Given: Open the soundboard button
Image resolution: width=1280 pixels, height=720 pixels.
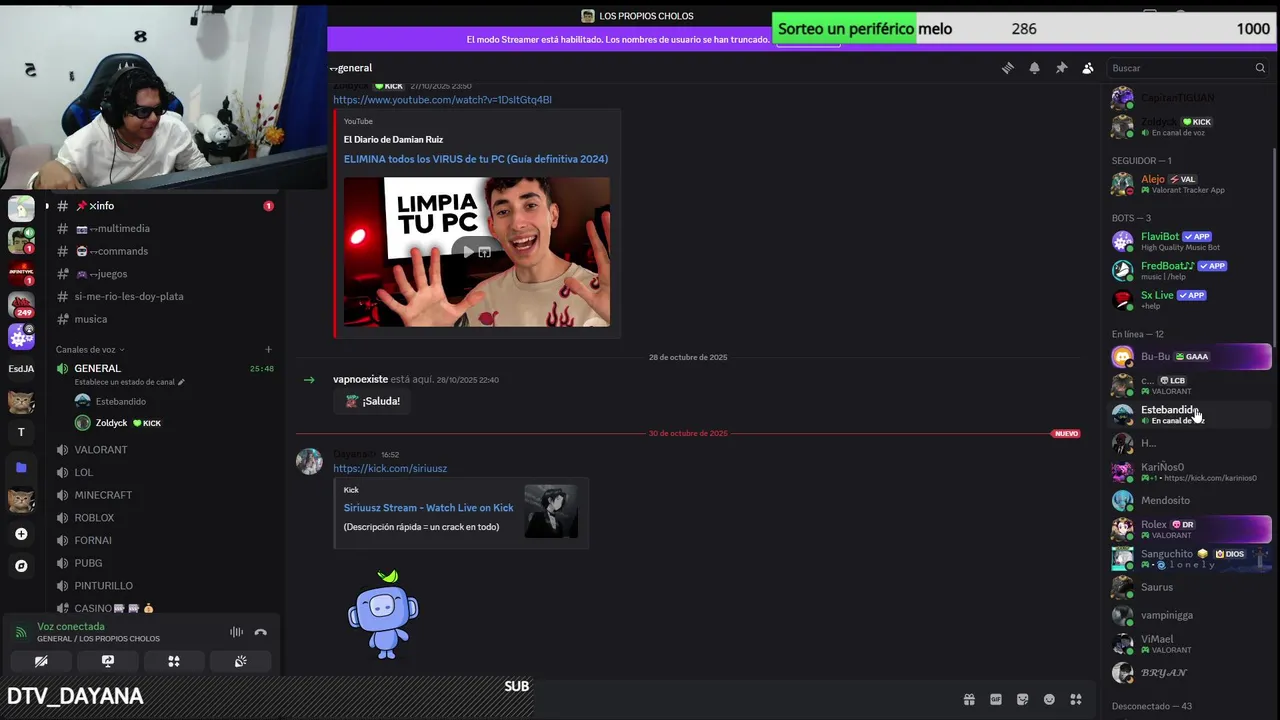Looking at the screenshot, I should (x=240, y=661).
